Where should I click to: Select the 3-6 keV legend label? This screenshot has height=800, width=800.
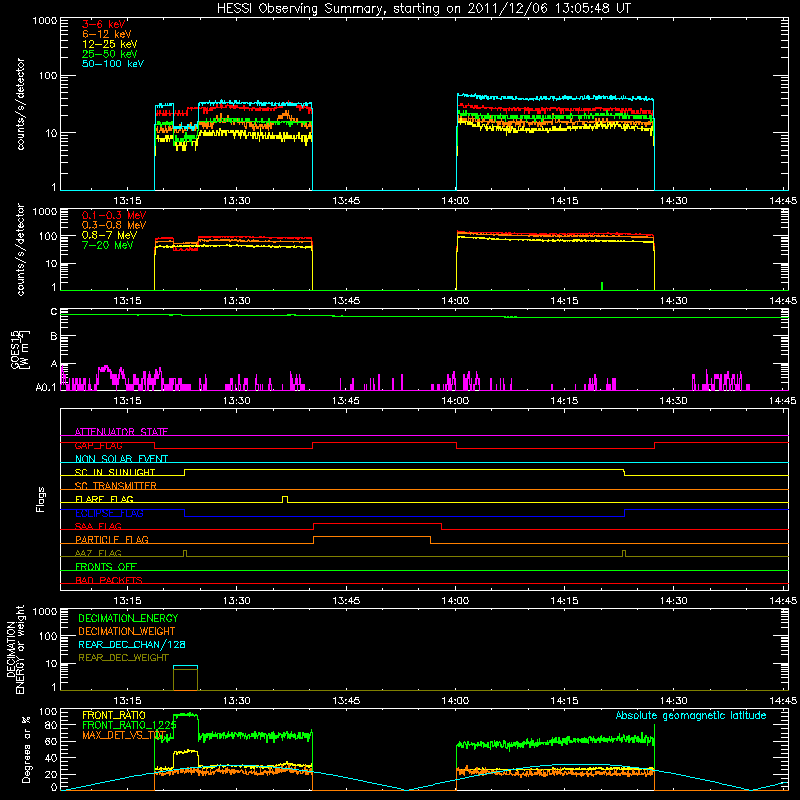[104, 24]
